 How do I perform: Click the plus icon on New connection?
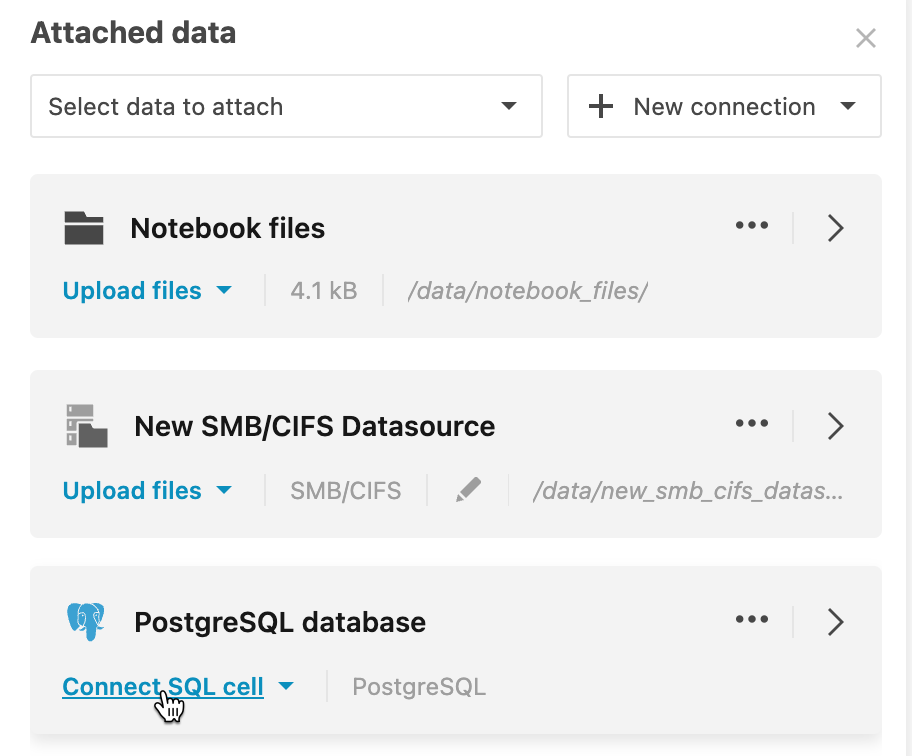click(600, 106)
